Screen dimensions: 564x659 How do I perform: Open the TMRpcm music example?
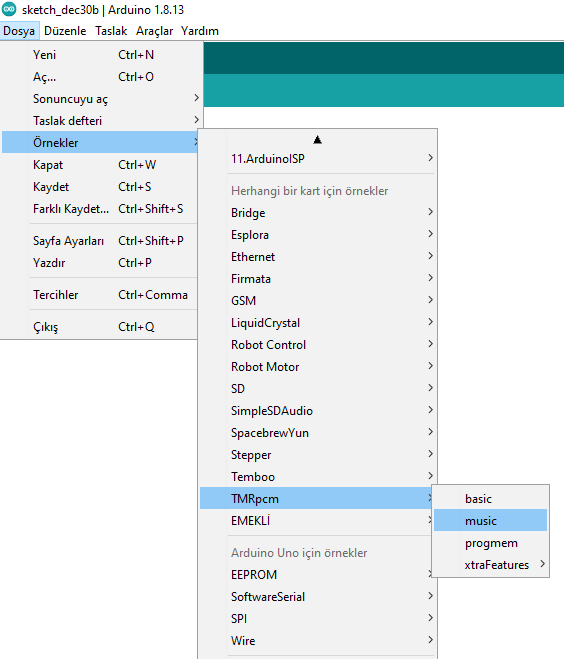click(490, 521)
